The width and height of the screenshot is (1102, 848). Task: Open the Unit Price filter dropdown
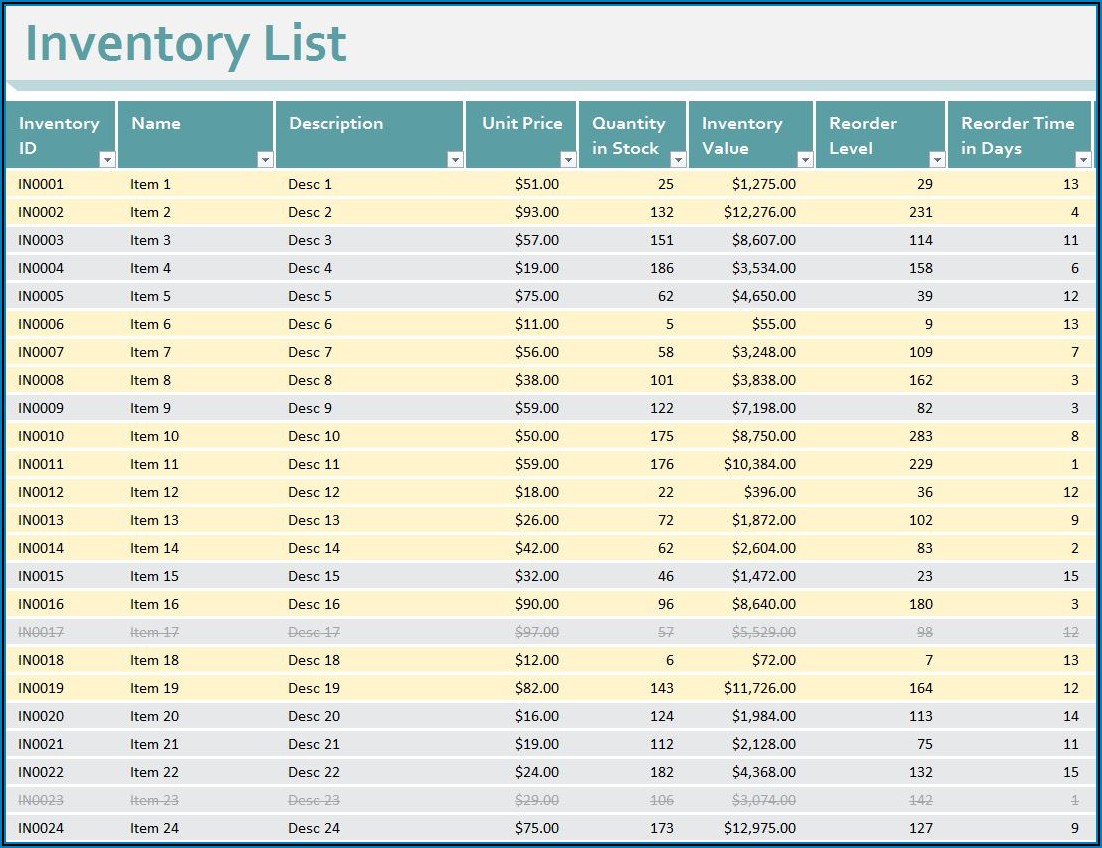click(x=567, y=160)
